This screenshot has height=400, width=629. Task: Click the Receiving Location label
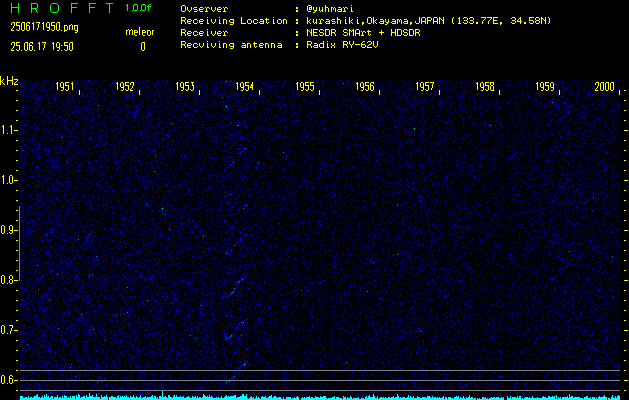click(x=234, y=21)
